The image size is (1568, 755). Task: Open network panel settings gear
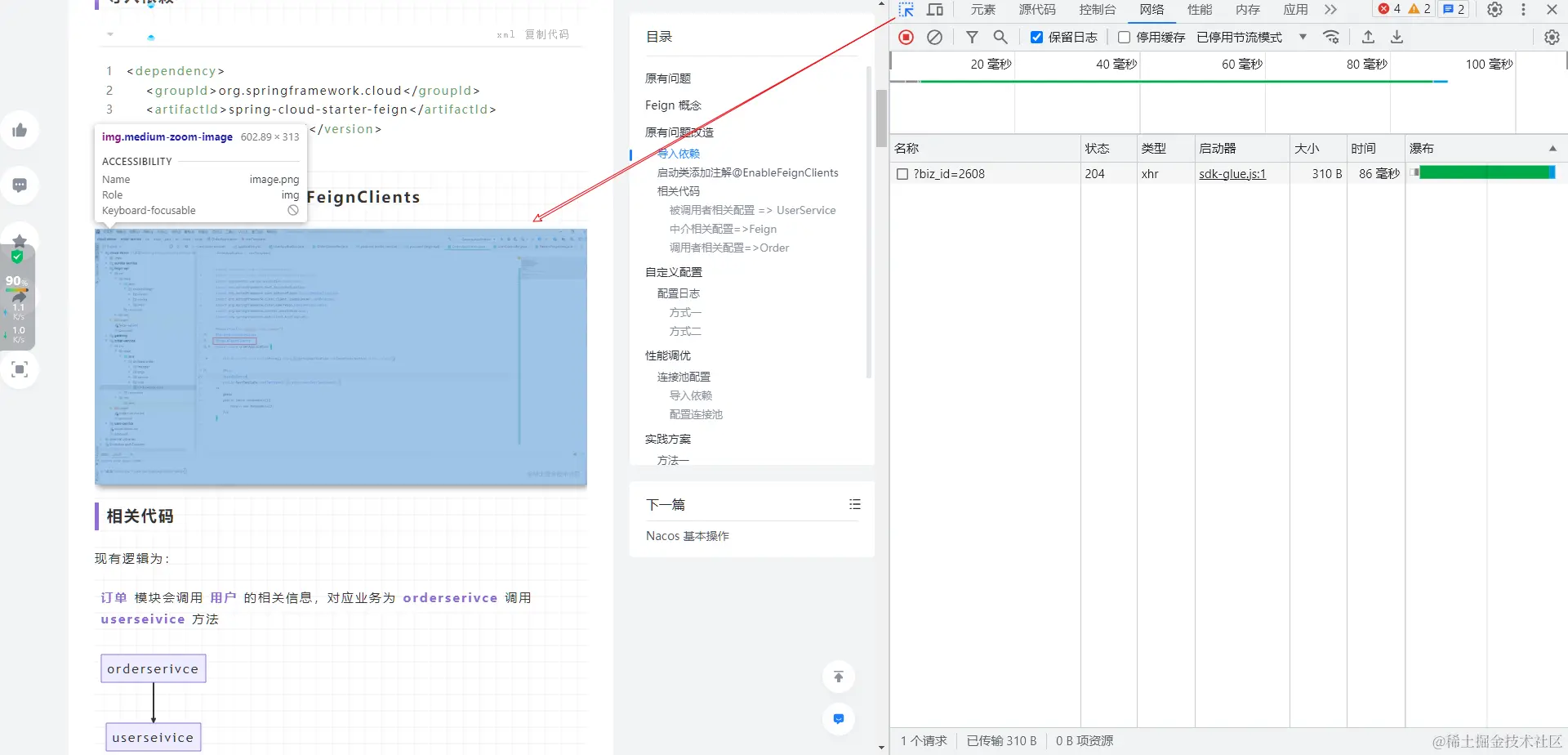point(1552,37)
